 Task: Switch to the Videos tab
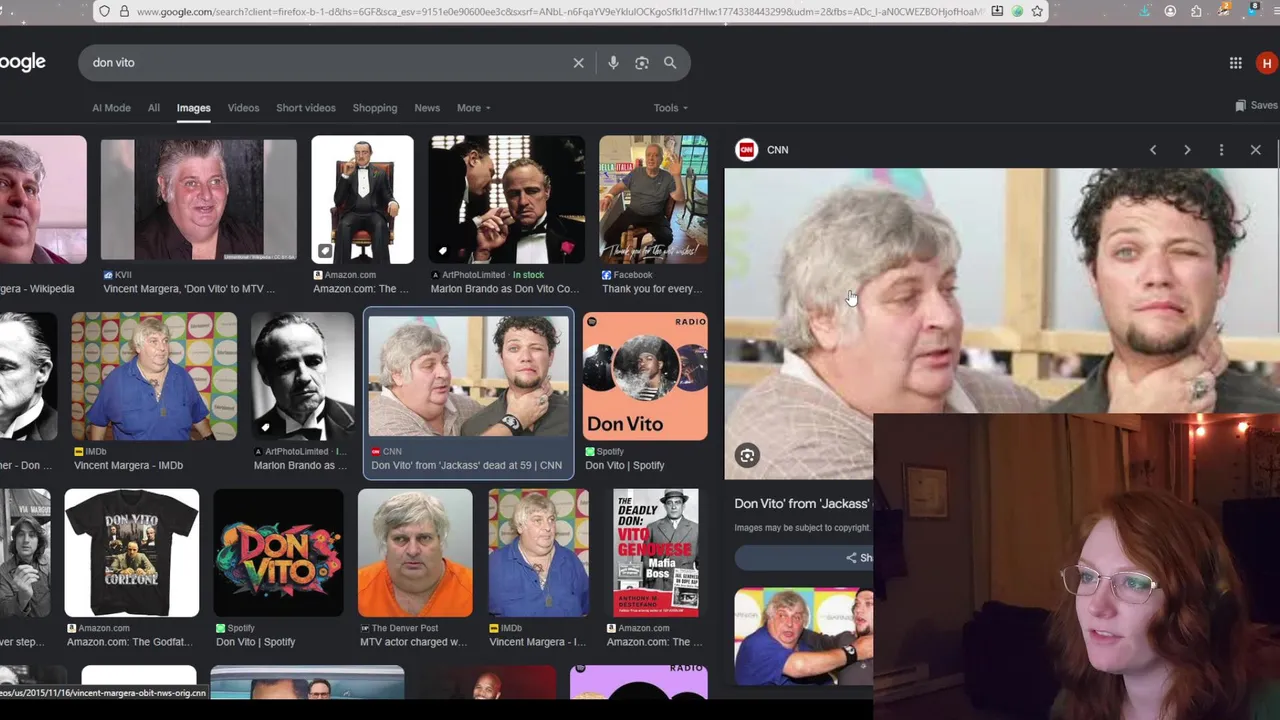243,108
